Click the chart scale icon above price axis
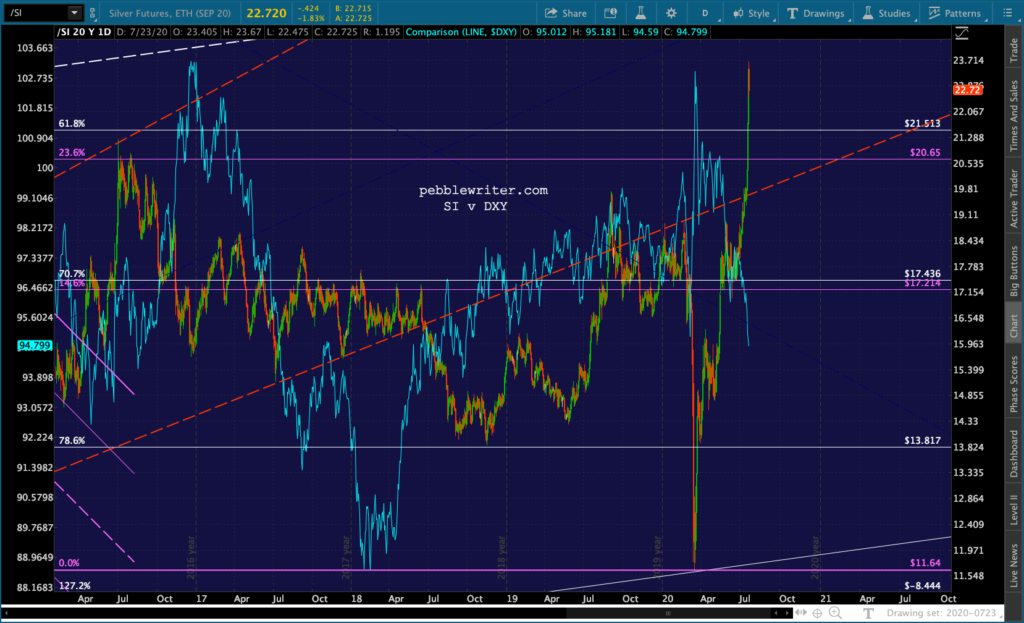Viewport: 1024px width, 623px height. click(x=962, y=33)
